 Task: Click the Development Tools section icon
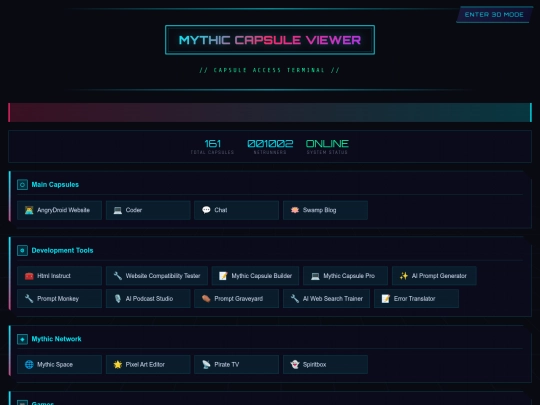click(22, 250)
